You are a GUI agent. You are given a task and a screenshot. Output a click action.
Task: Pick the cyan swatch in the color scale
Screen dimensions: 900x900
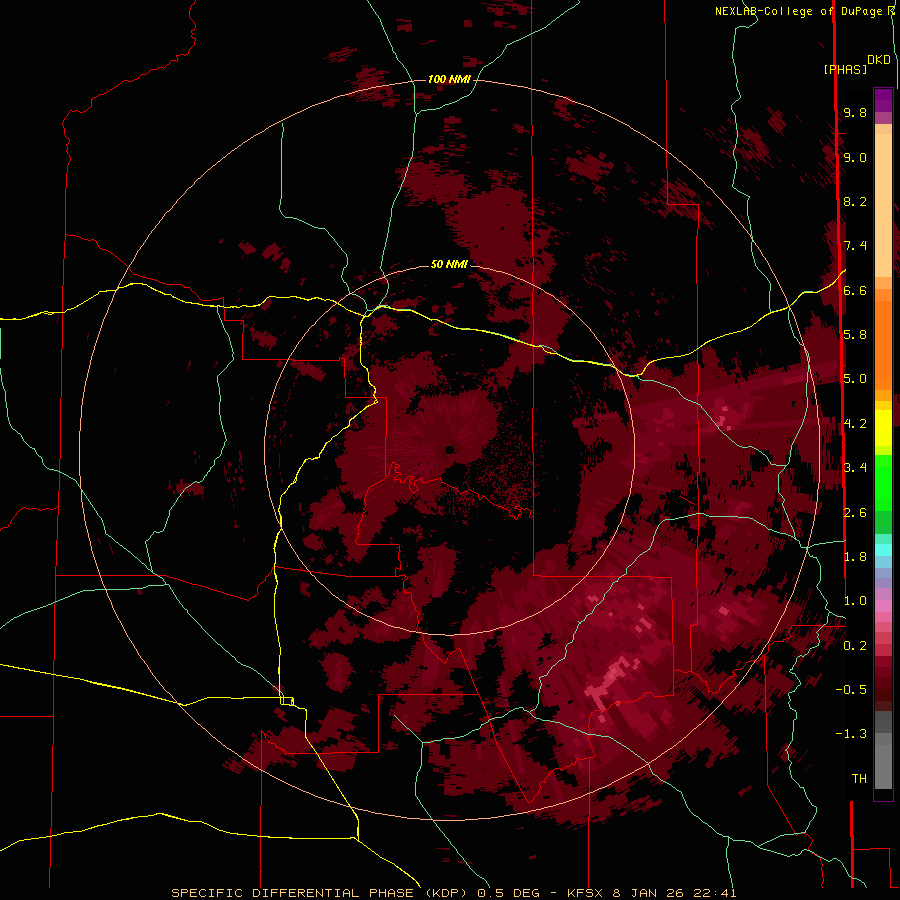tap(883, 549)
